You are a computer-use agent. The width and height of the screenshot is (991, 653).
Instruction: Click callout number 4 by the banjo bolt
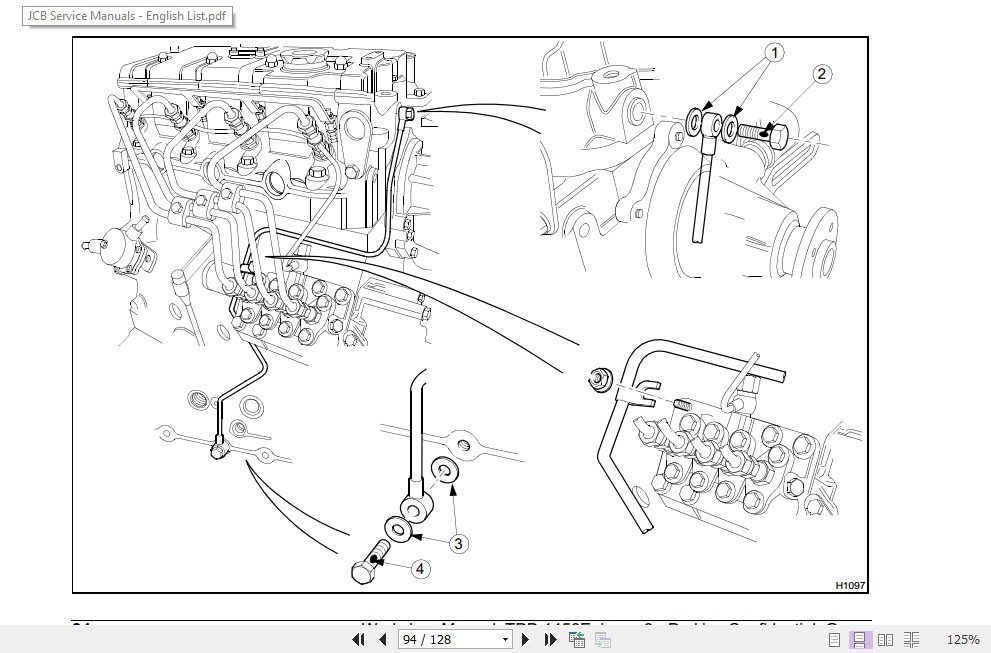(419, 569)
